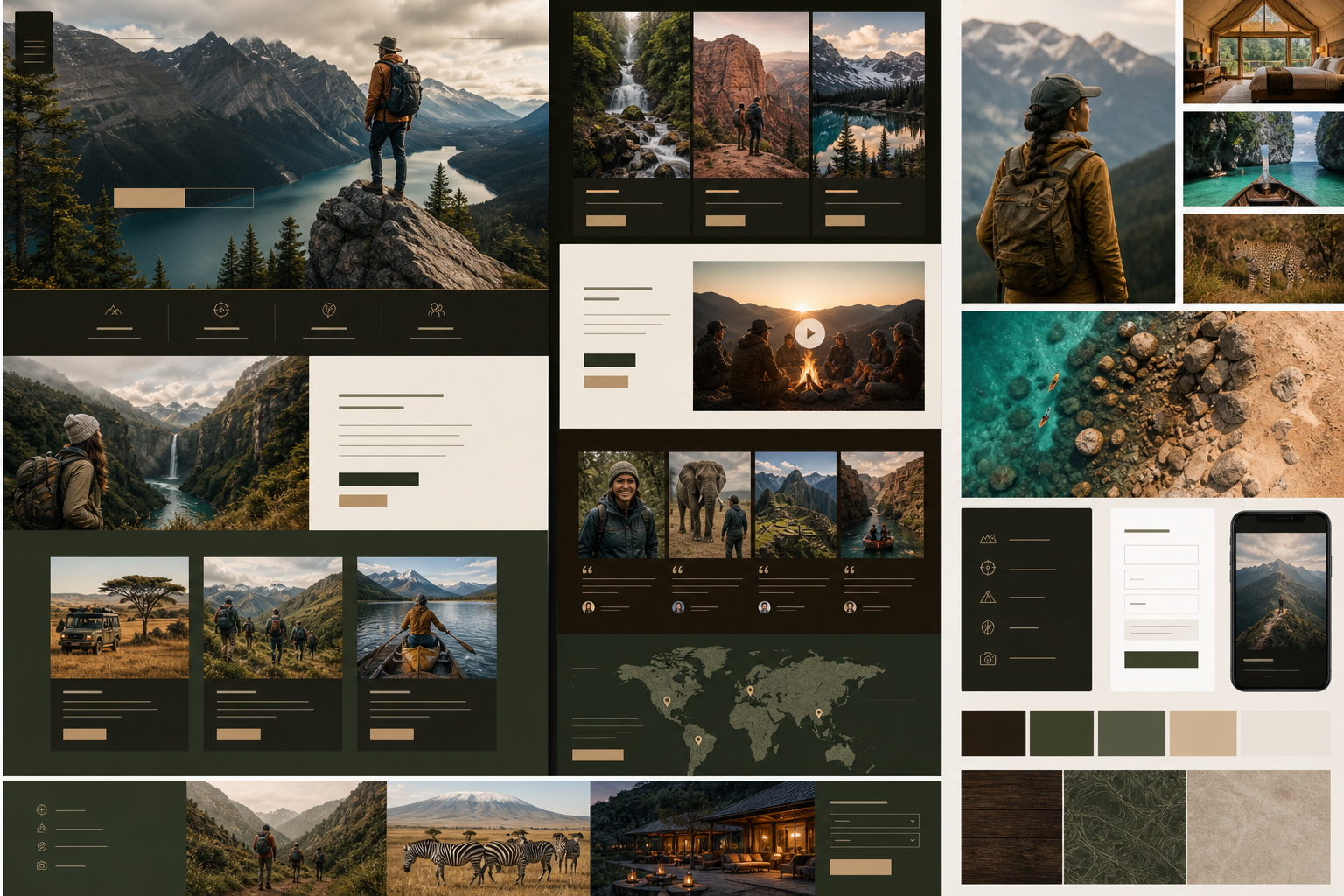Open the leopard photo thumbnail
This screenshot has width=1344, height=896.
click(x=1263, y=259)
